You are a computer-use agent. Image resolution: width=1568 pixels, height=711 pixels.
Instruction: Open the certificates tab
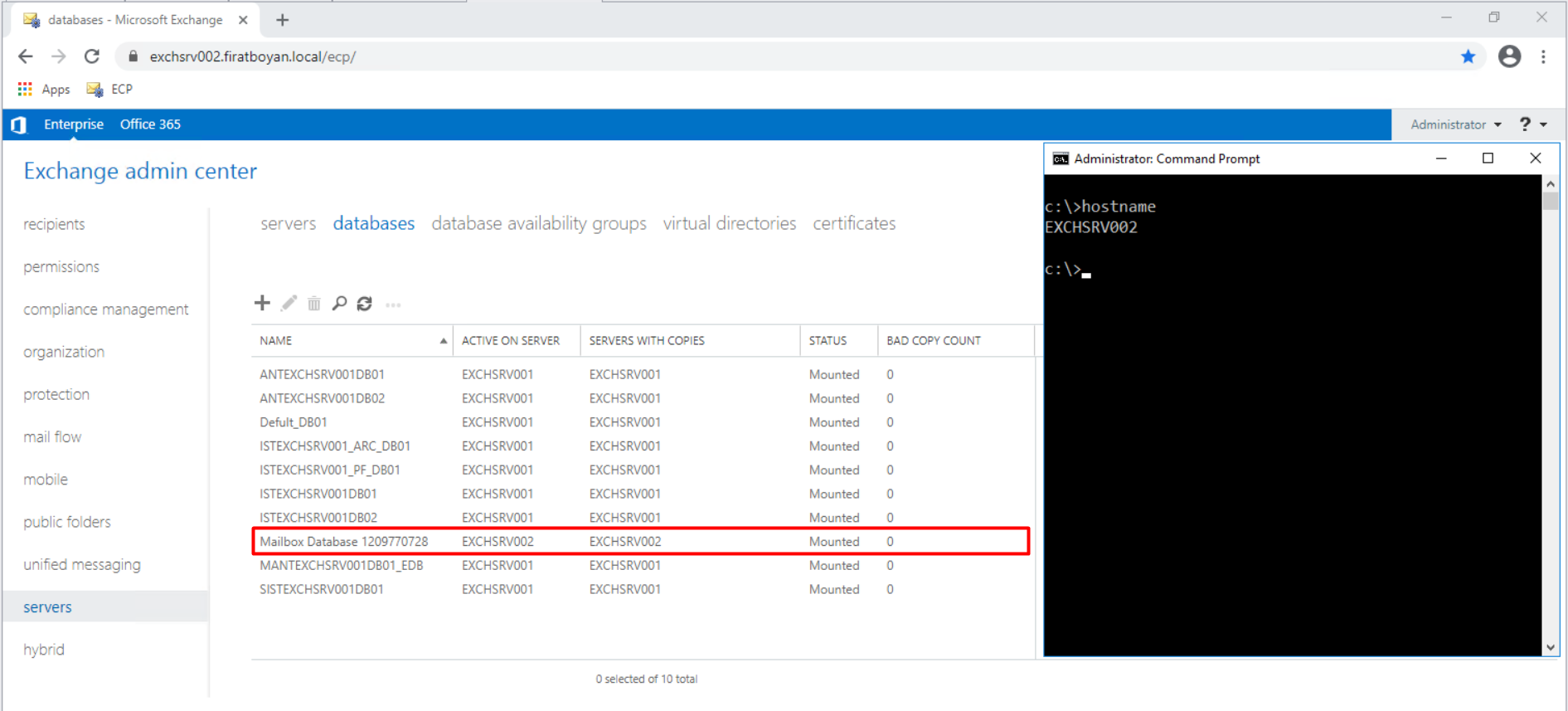click(854, 223)
